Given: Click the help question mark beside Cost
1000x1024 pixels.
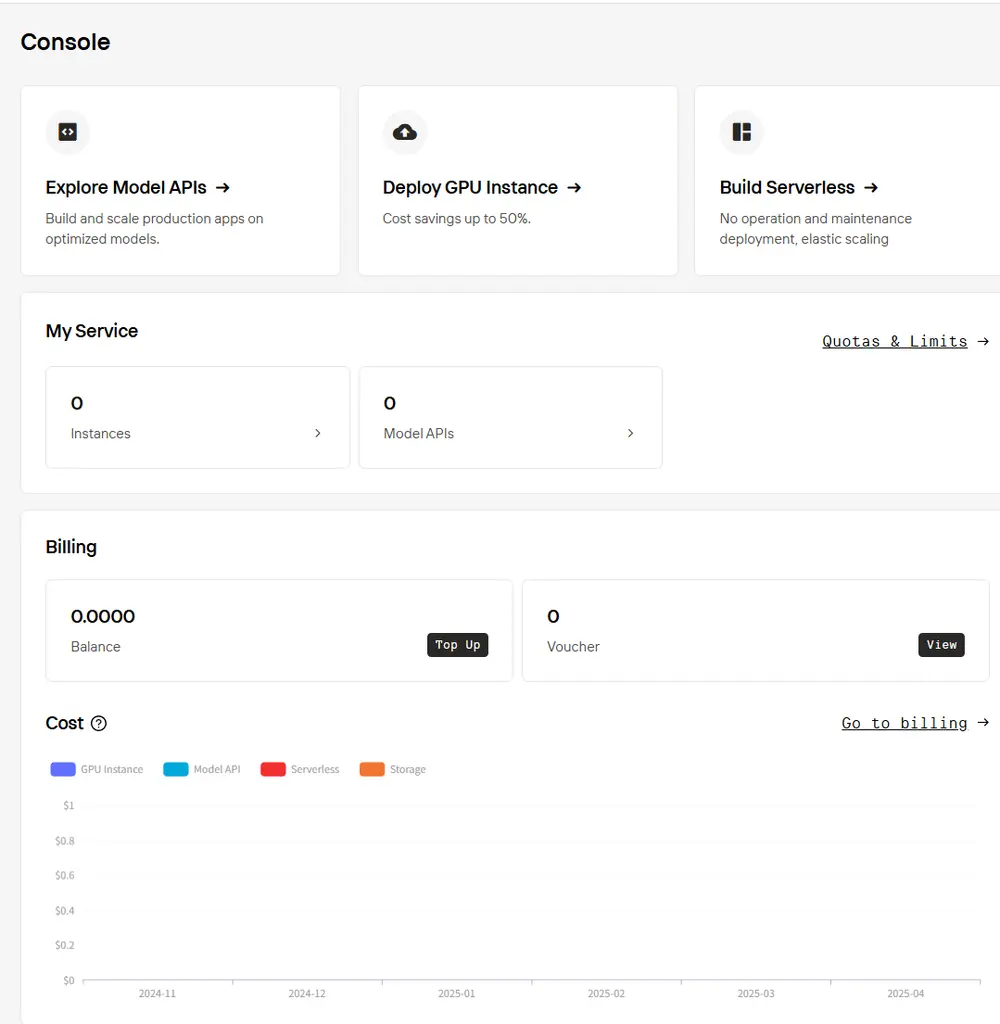Looking at the screenshot, I should [x=98, y=724].
